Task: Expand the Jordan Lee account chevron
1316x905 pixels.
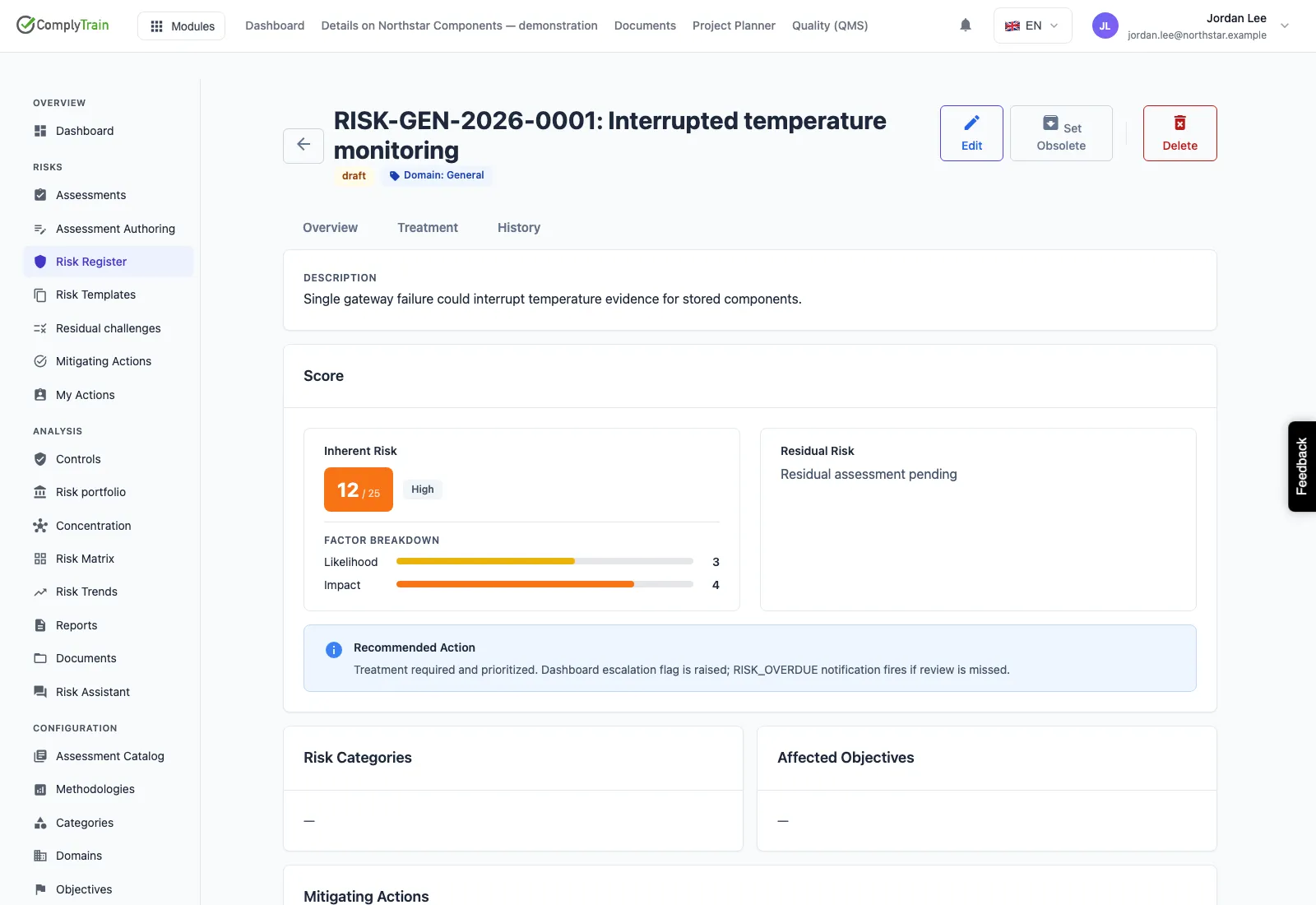Action: click(x=1285, y=26)
